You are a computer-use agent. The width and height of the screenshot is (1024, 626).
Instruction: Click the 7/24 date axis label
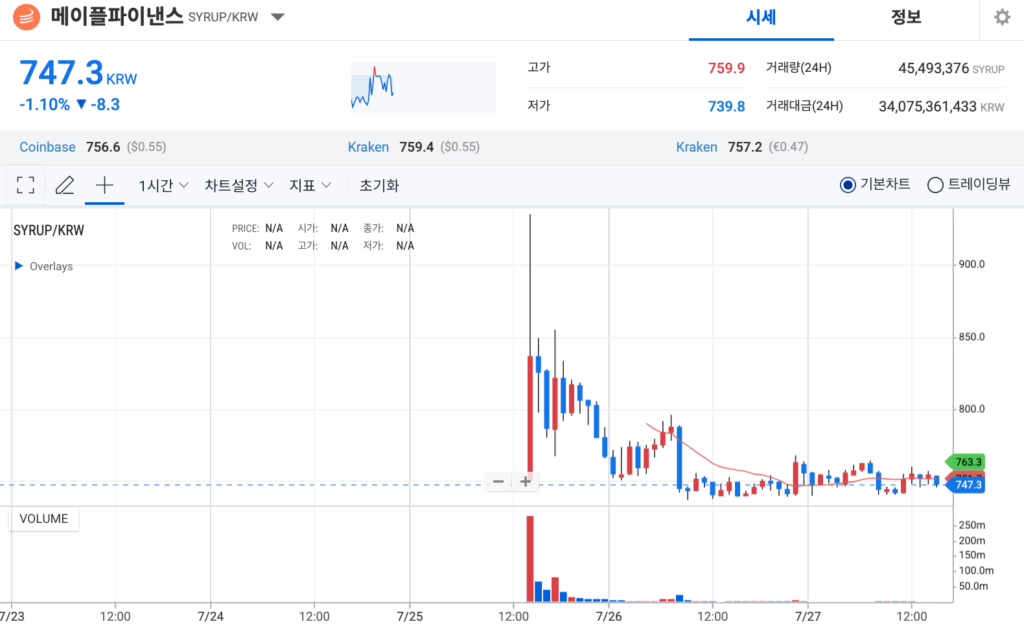[x=210, y=616]
